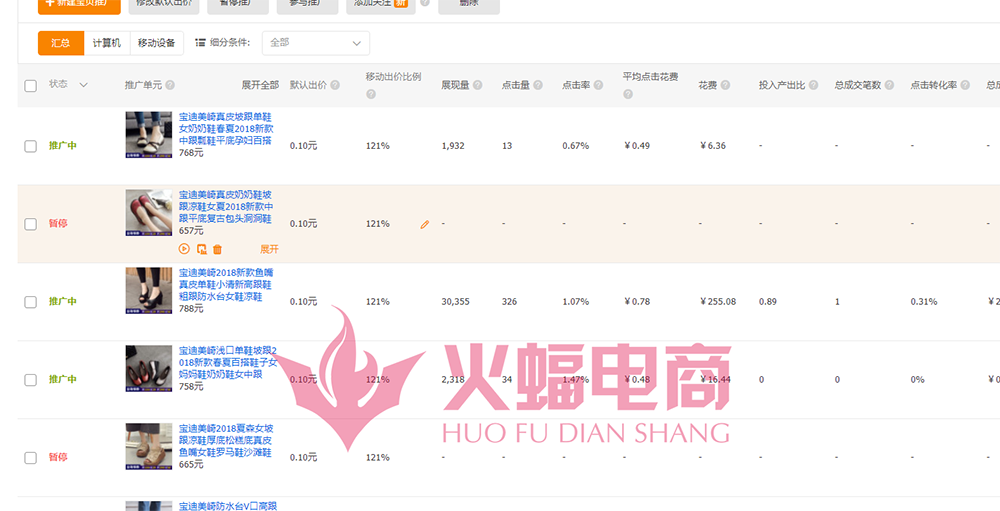1000x511 pixels.
Task: Open help icon beside 点击量 header
Action: tap(538, 85)
